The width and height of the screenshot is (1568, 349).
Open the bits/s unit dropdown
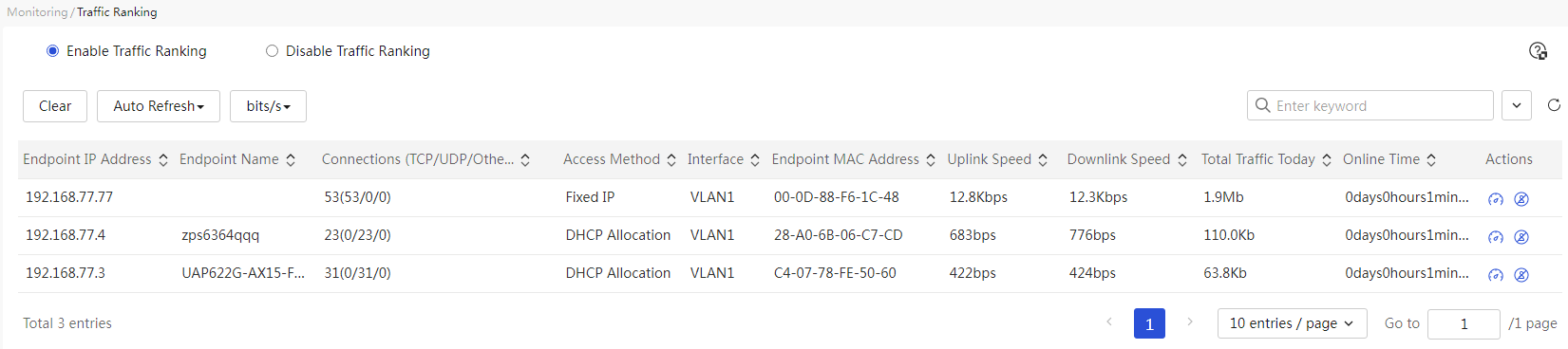point(268,106)
